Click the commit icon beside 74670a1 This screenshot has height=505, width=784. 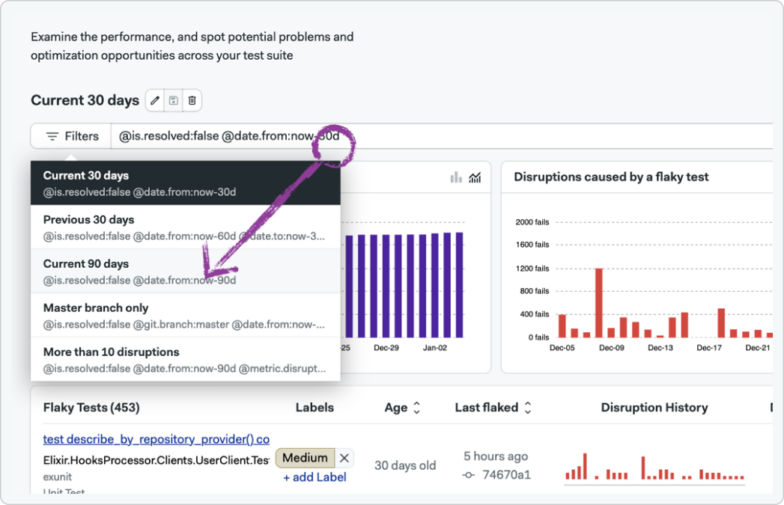468,475
